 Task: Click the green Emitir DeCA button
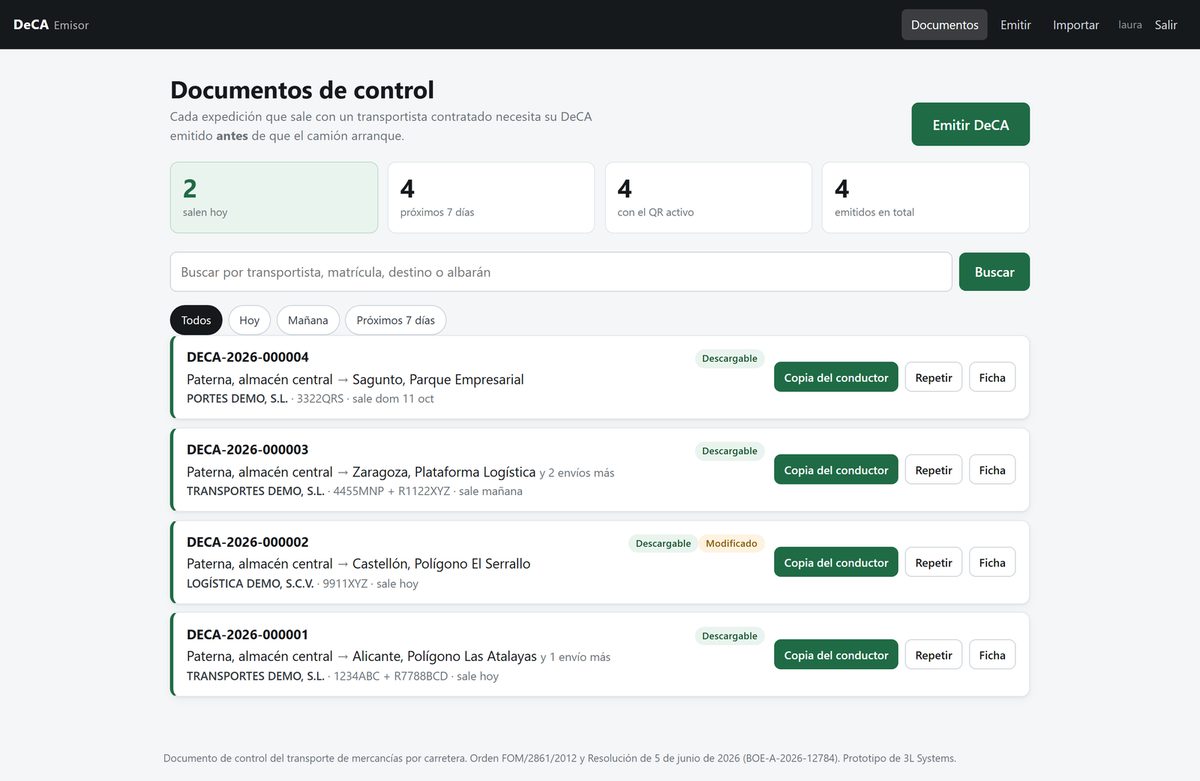click(970, 125)
